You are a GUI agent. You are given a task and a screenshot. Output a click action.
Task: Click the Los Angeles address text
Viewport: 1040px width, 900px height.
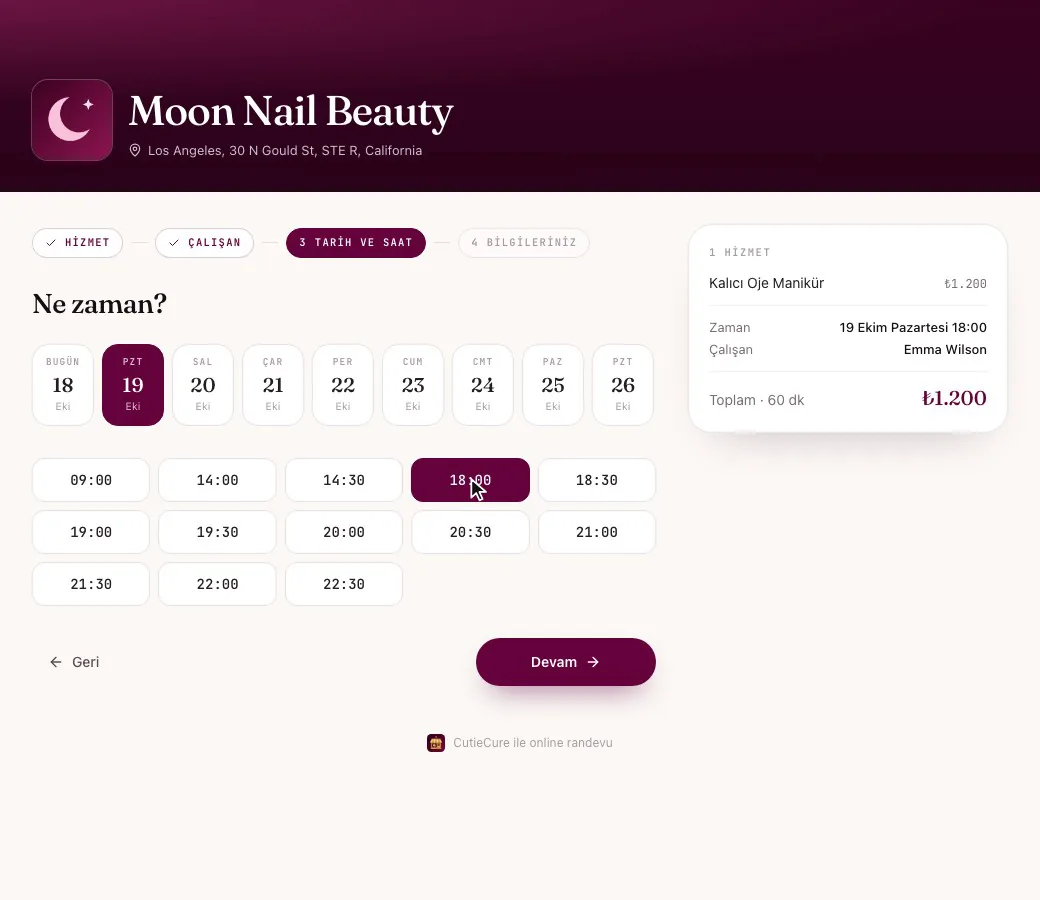point(285,151)
